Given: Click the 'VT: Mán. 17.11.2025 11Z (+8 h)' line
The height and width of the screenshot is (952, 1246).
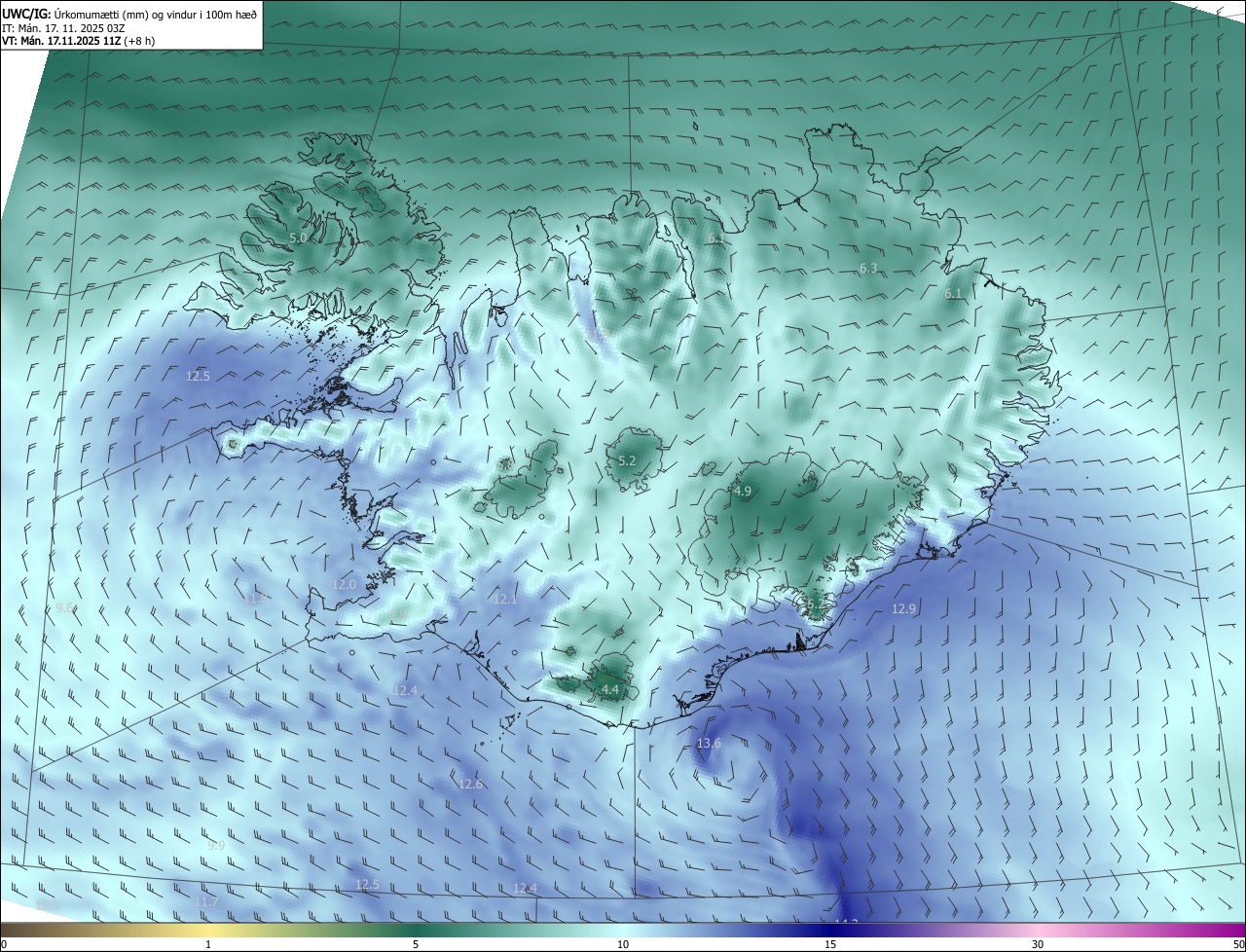Looking at the screenshot, I should [79, 41].
